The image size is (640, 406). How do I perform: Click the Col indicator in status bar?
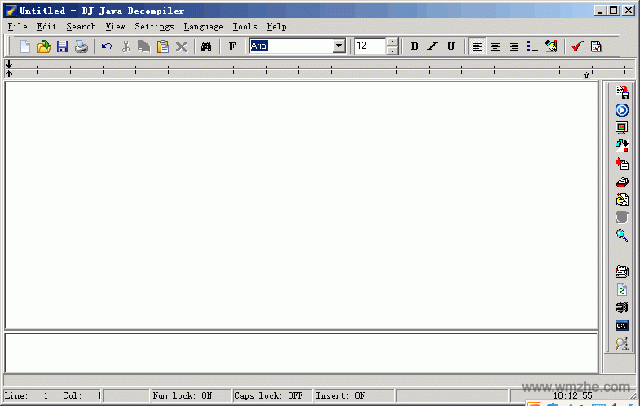[82, 395]
